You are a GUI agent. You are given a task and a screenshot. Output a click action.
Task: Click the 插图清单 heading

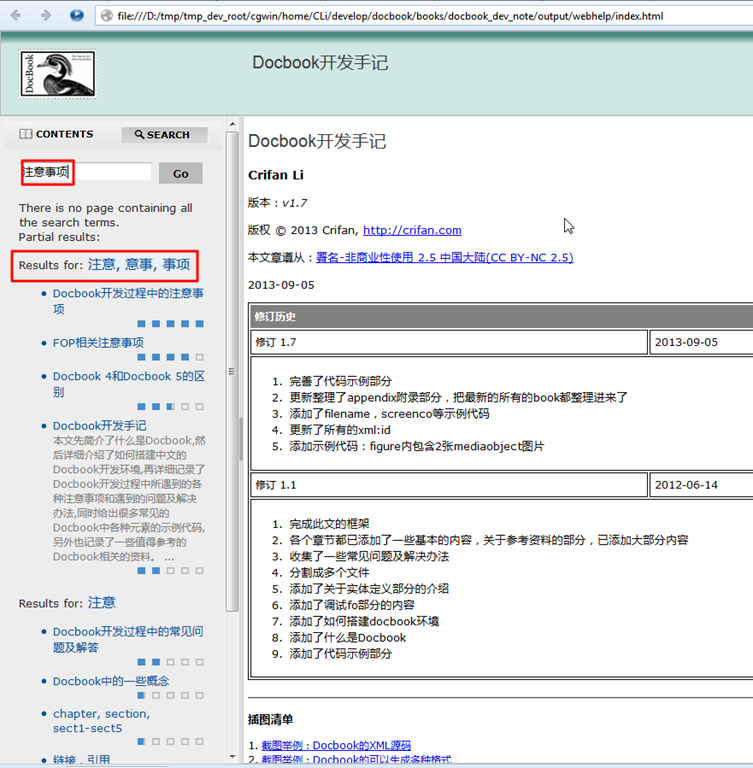(x=270, y=719)
